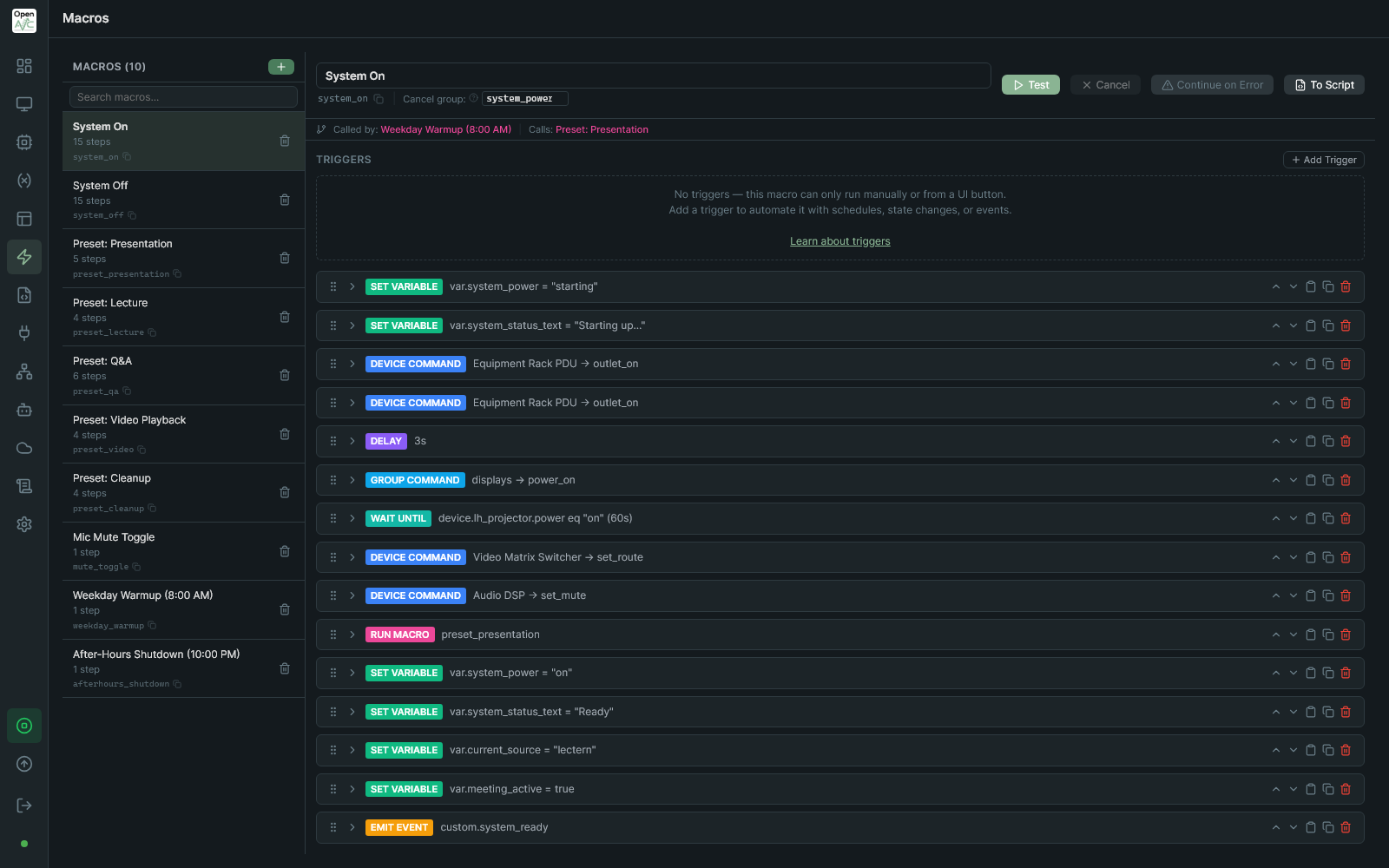The width and height of the screenshot is (1389, 868).
Task: Open the log scroll icon in sidebar
Action: tap(24, 486)
